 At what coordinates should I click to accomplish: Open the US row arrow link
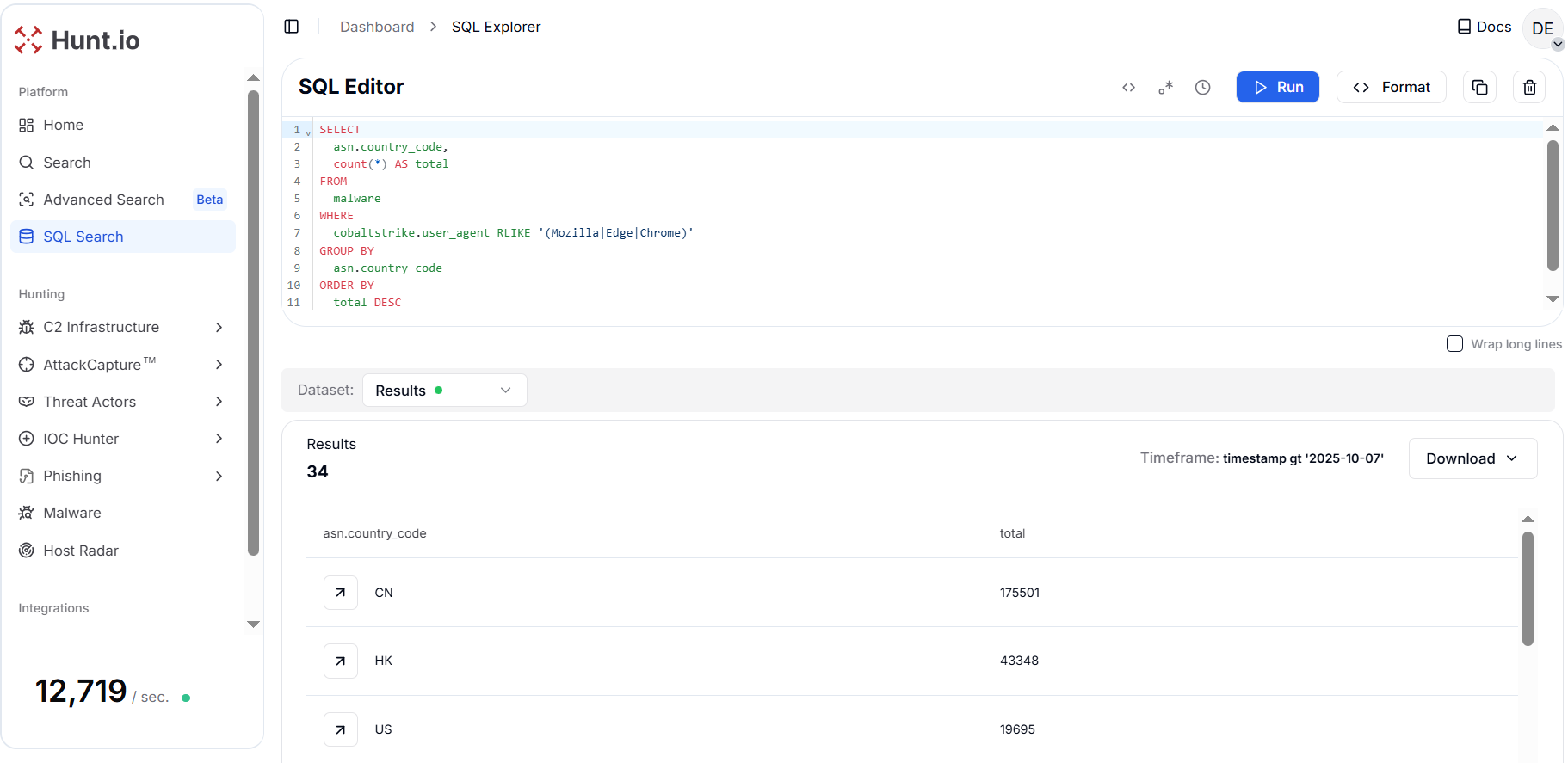click(x=341, y=729)
